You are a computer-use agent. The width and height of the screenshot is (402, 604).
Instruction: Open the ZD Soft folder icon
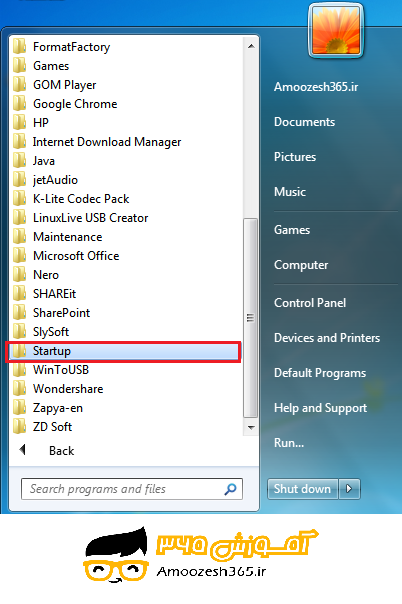[19, 426]
